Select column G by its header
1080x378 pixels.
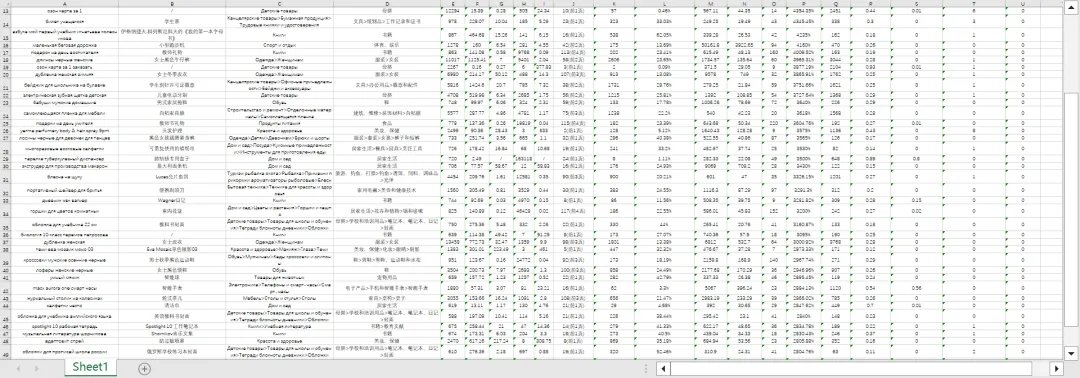click(x=501, y=3)
